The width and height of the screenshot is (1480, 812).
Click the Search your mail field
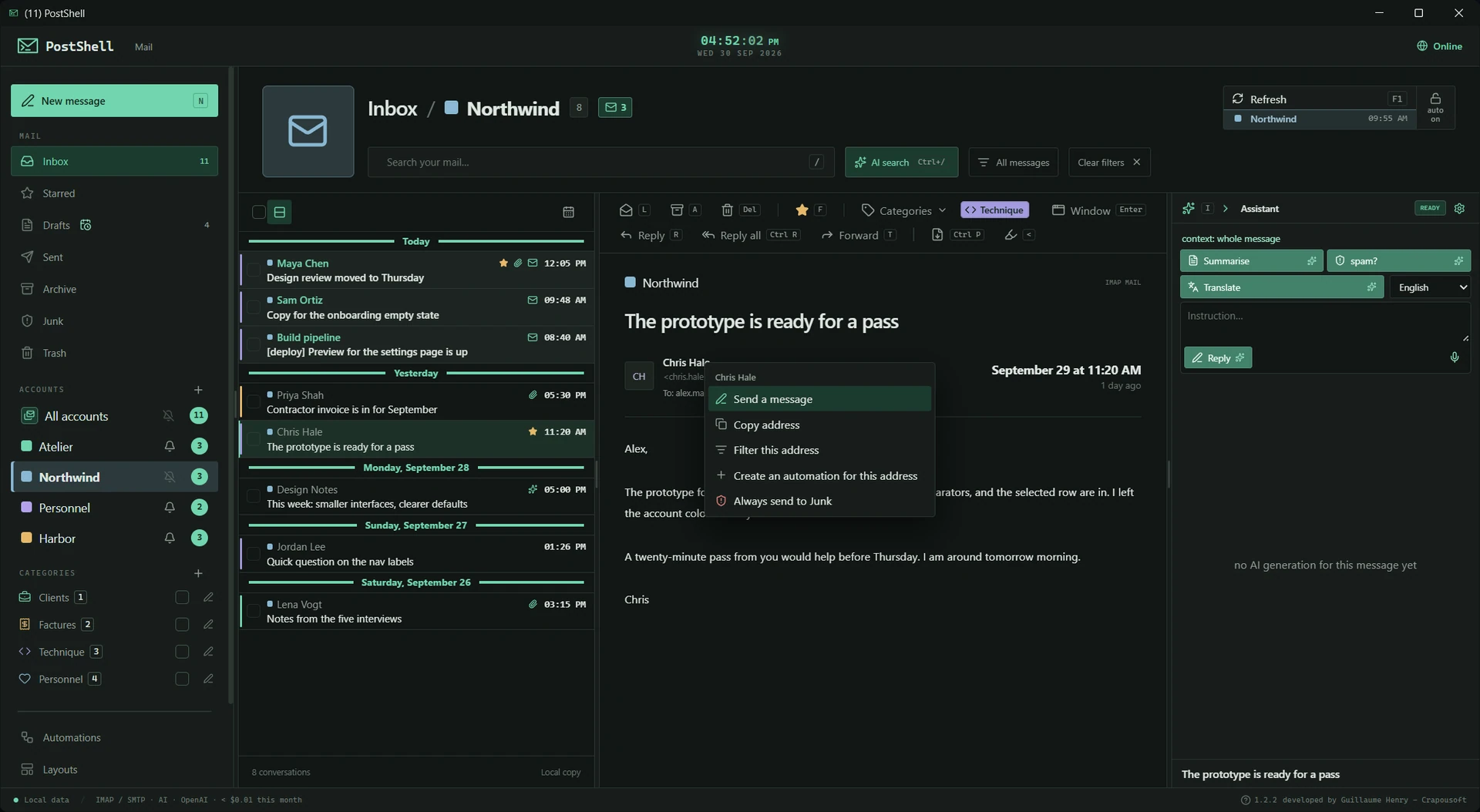tap(600, 163)
